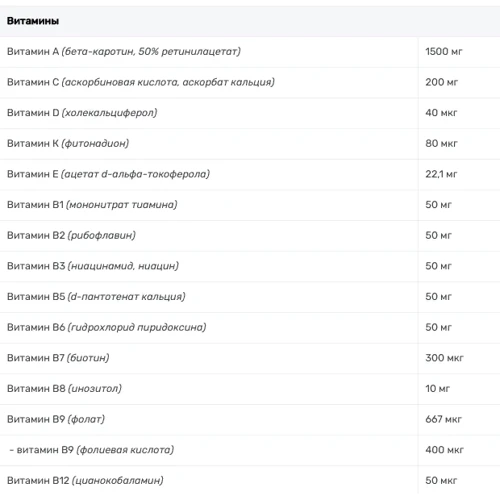Select the Витамин A бета-каротин row

[x=250, y=52]
